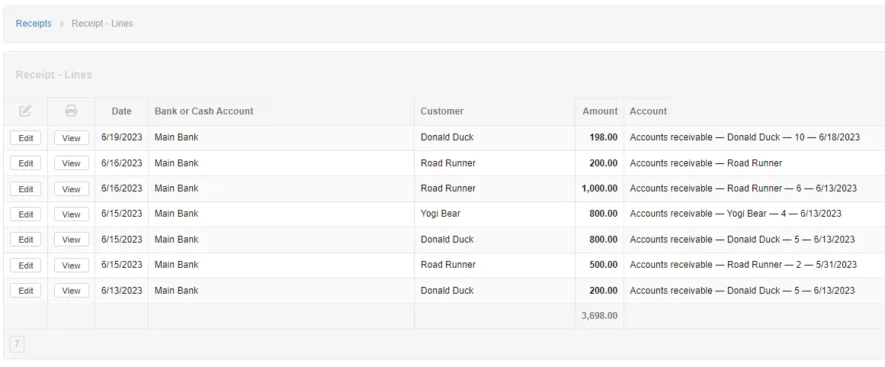Sort by the Customer column header

pos(442,111)
